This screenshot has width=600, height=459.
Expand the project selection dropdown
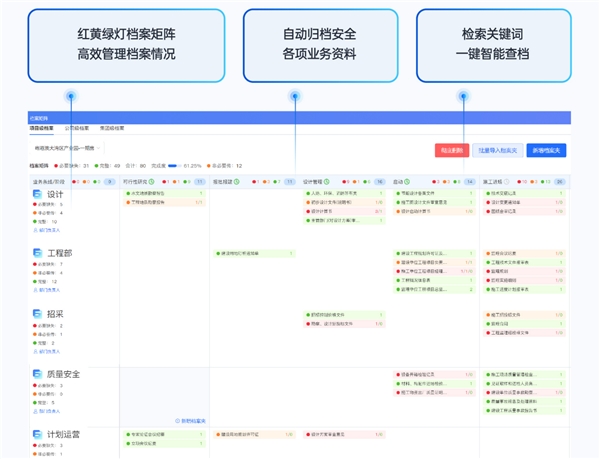tap(67, 148)
